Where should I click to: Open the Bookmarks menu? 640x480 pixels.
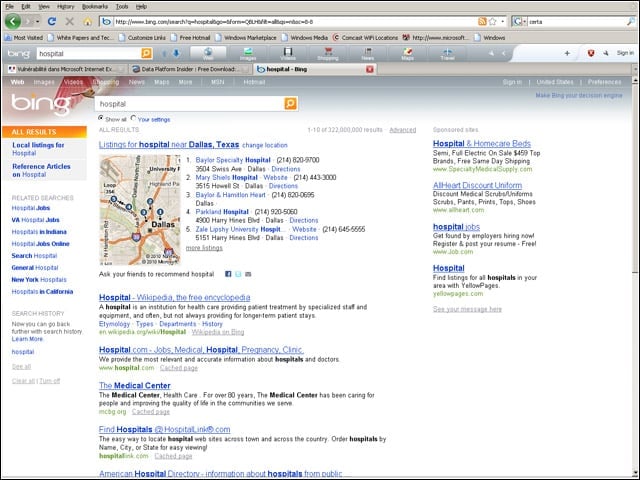tap(95, 7)
